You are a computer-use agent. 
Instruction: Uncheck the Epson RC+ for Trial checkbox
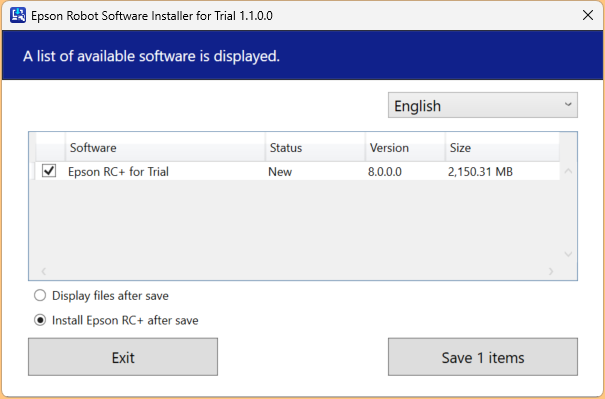49,171
